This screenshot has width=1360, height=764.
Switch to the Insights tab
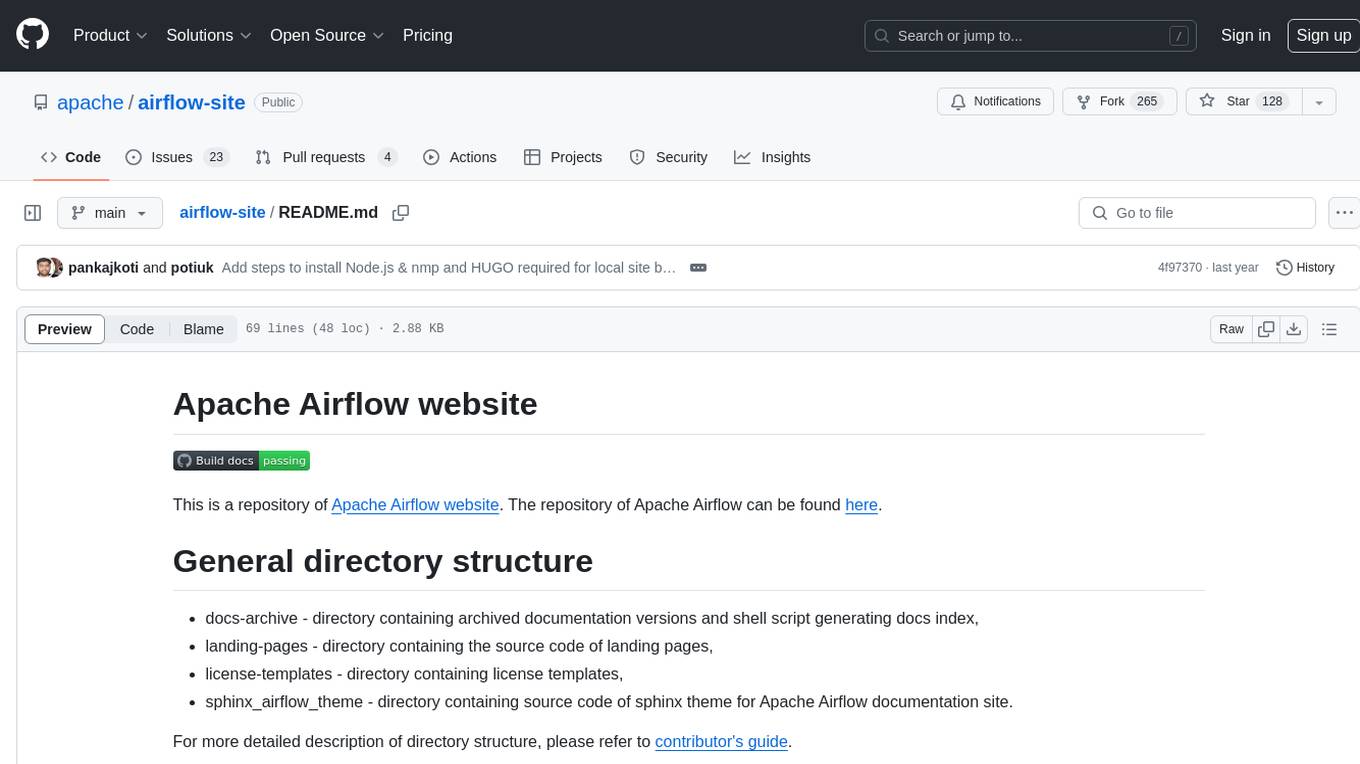click(772, 157)
